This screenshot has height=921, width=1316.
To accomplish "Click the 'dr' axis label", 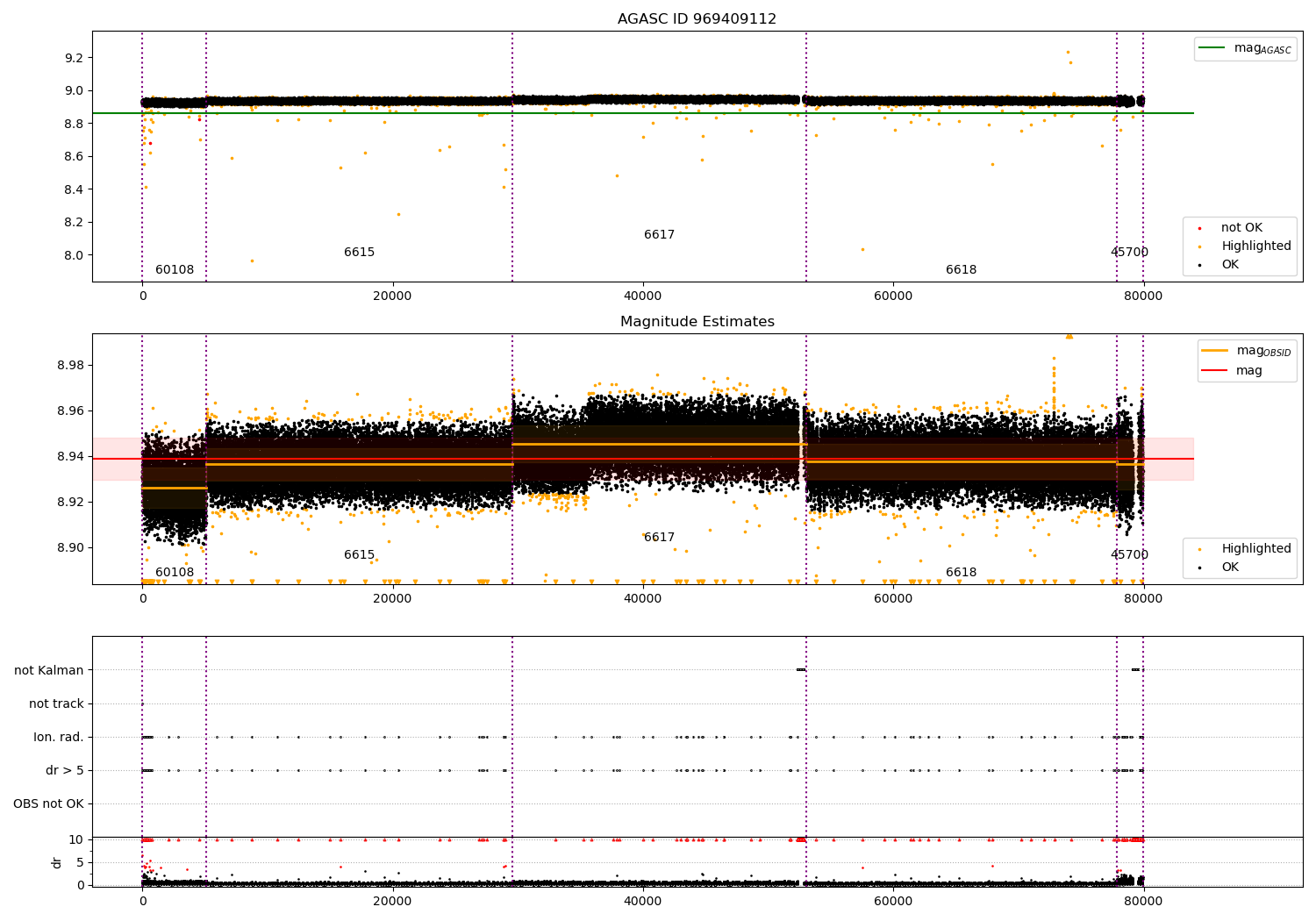I will point(57,862).
